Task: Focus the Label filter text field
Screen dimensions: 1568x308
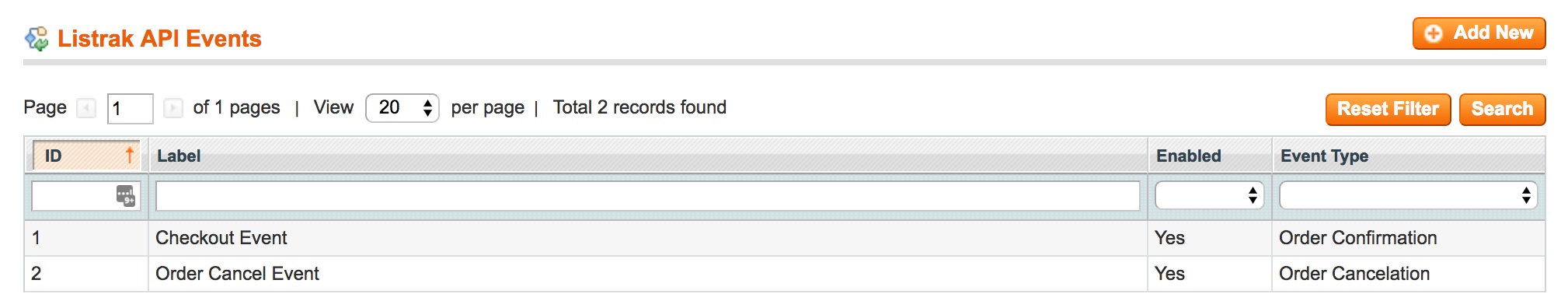Action: coord(647,196)
